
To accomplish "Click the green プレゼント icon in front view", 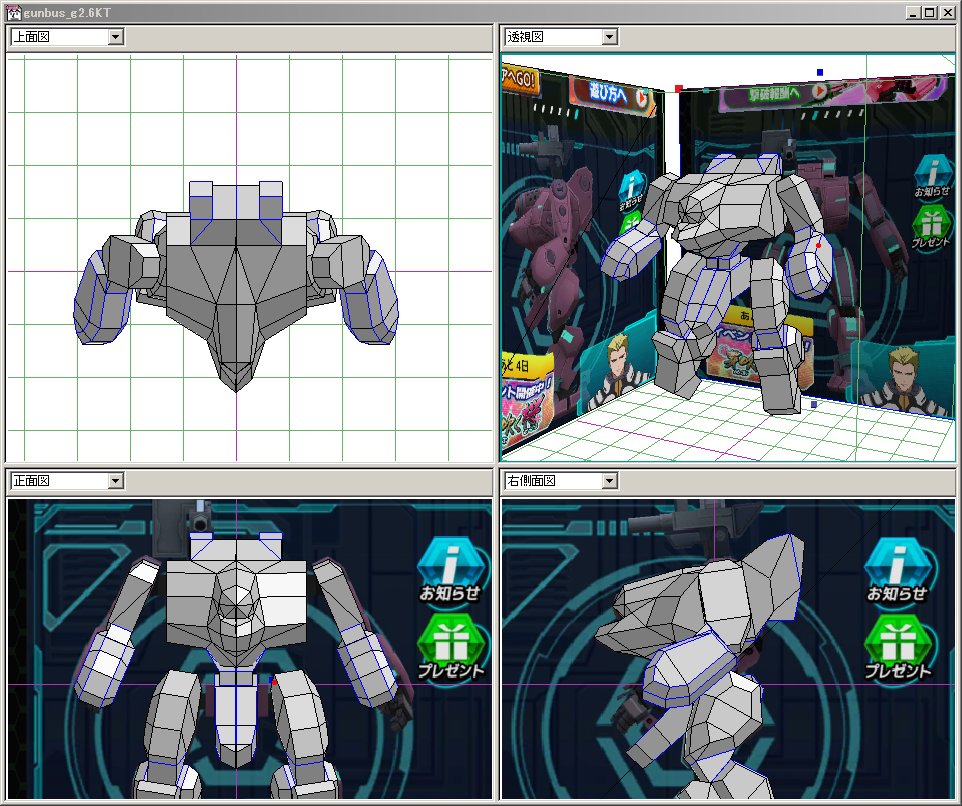I will click(452, 647).
